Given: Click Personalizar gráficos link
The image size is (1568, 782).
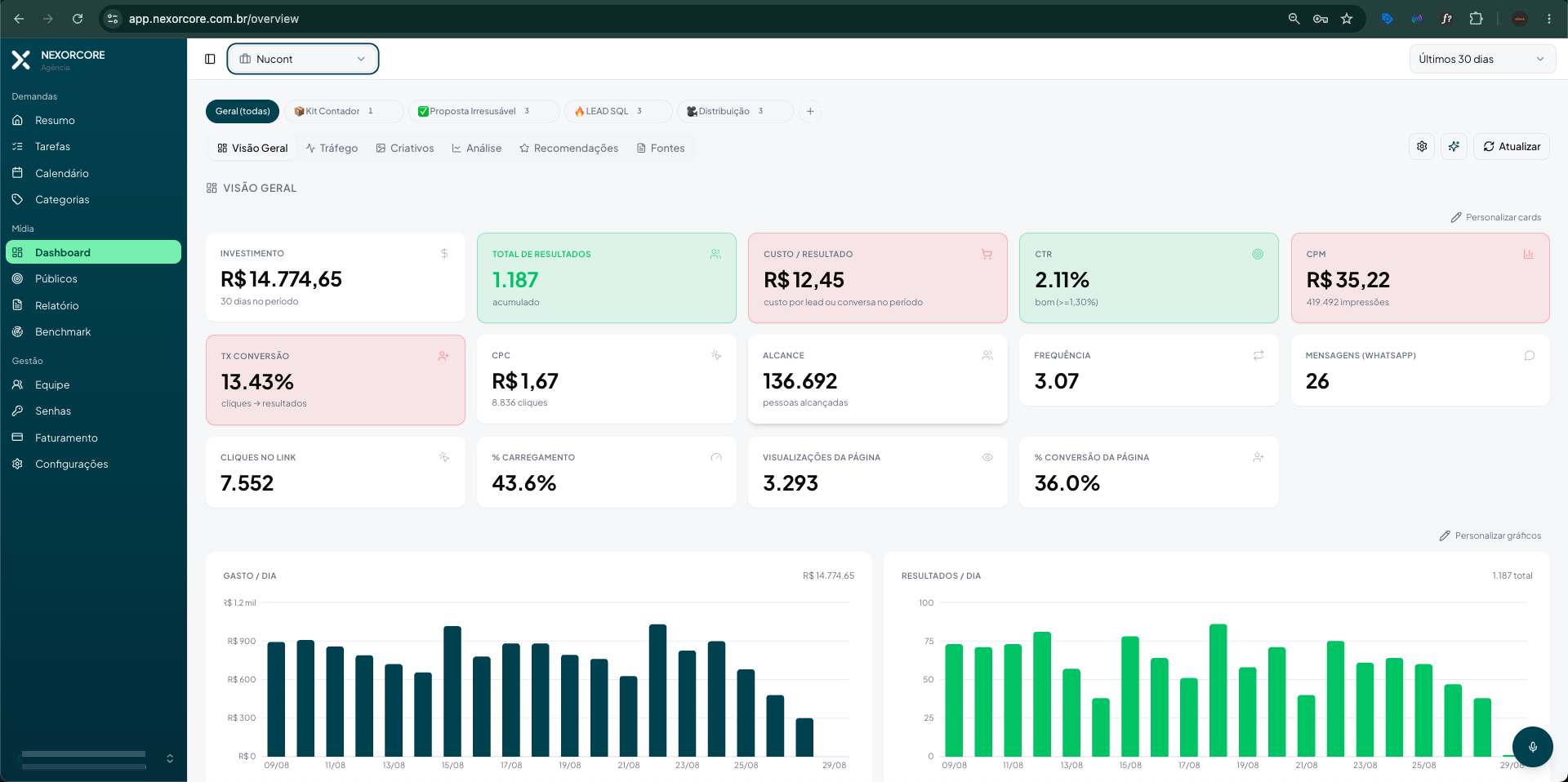Looking at the screenshot, I should [1490, 535].
